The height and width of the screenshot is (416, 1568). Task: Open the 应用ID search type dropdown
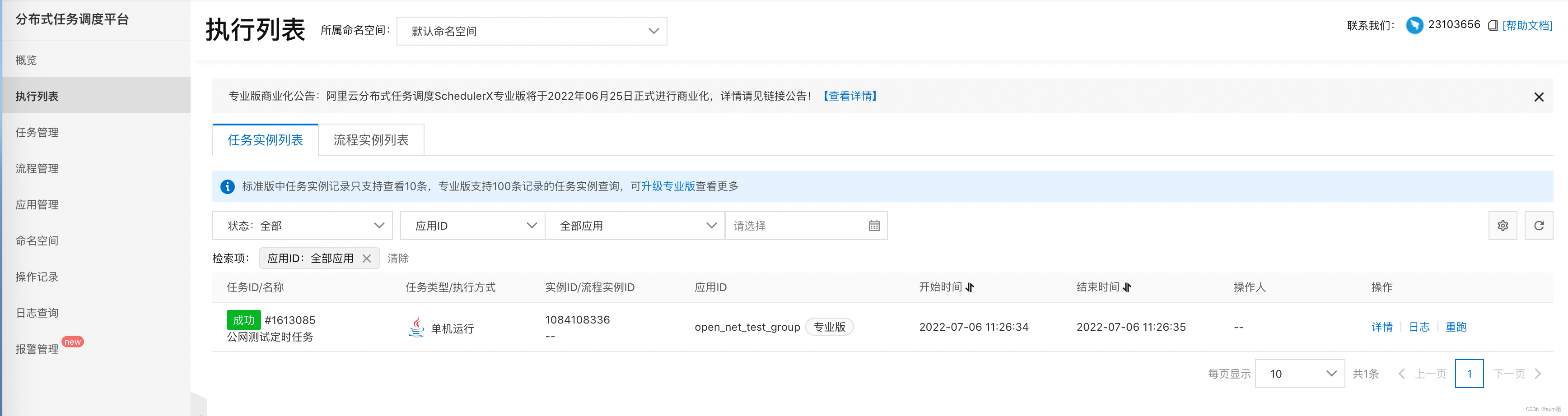(x=472, y=226)
